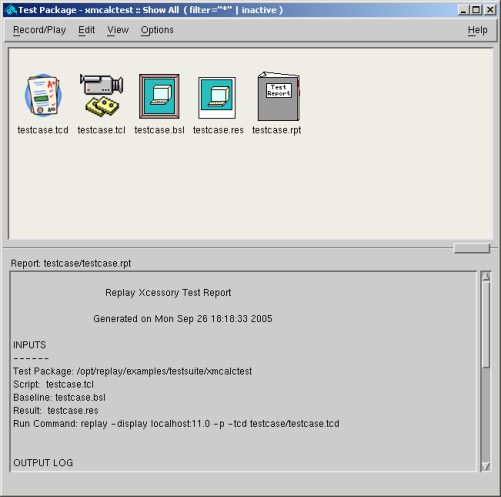Viewport: 501px width, 497px height.
Task: Open the Options menu
Action: pos(157,30)
